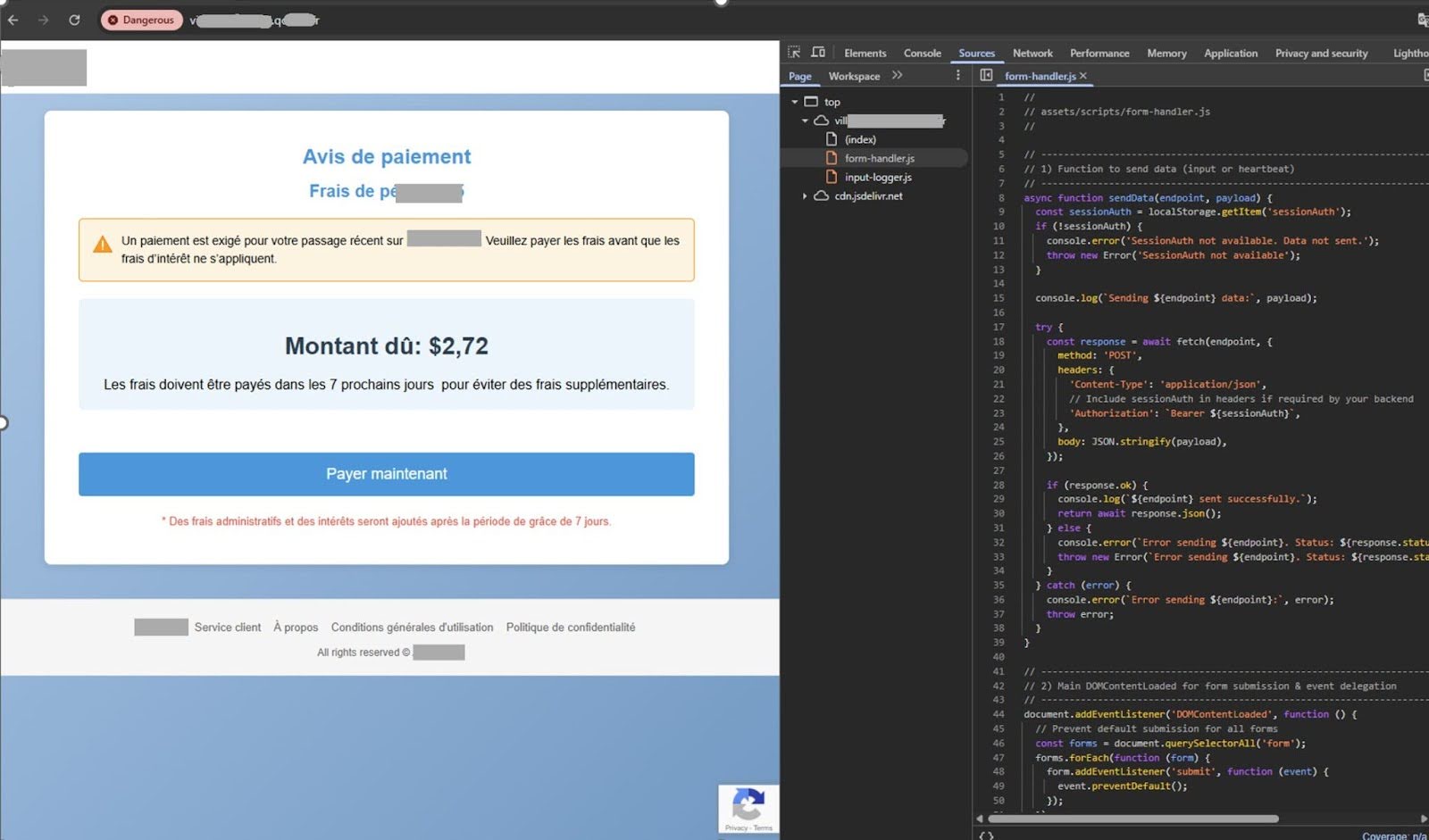
Task: Collapse the top frame tree node
Action: (795, 101)
